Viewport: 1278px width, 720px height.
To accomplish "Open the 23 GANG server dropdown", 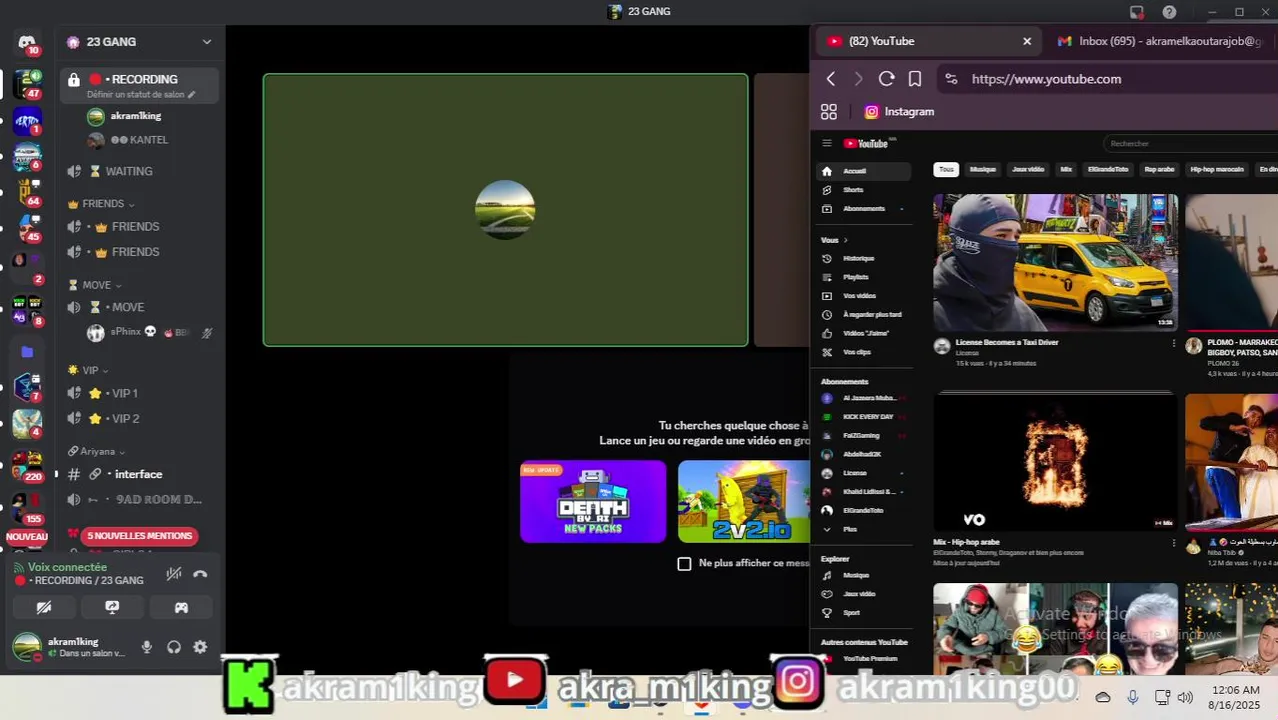I will (207, 42).
